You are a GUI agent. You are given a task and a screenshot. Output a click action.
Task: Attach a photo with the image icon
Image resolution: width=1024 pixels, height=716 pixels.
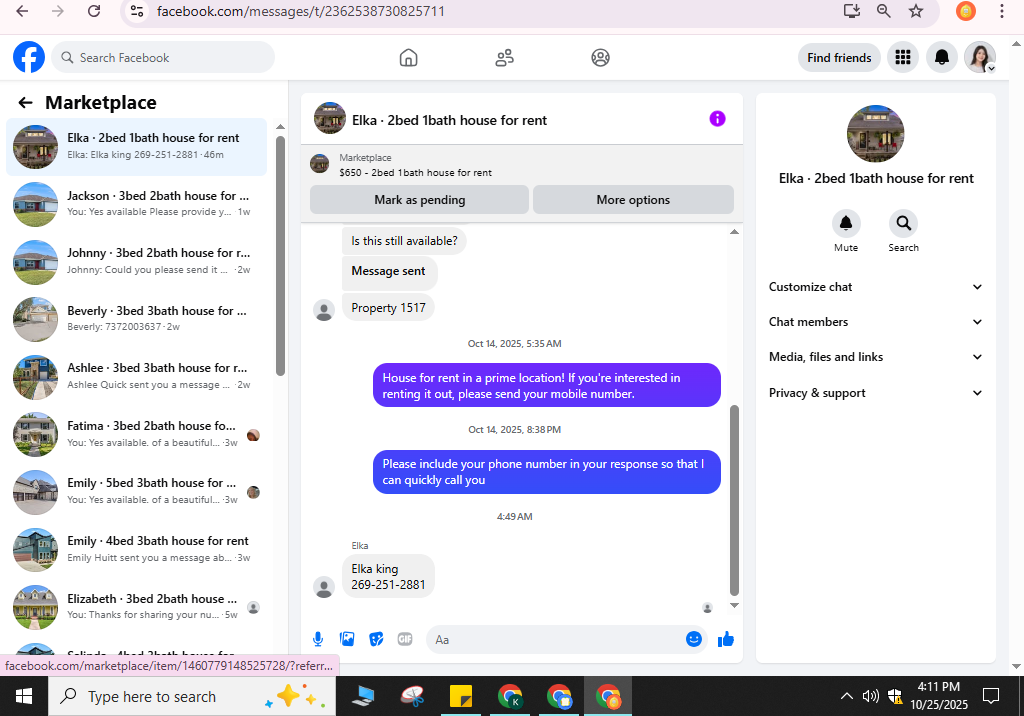(x=347, y=639)
